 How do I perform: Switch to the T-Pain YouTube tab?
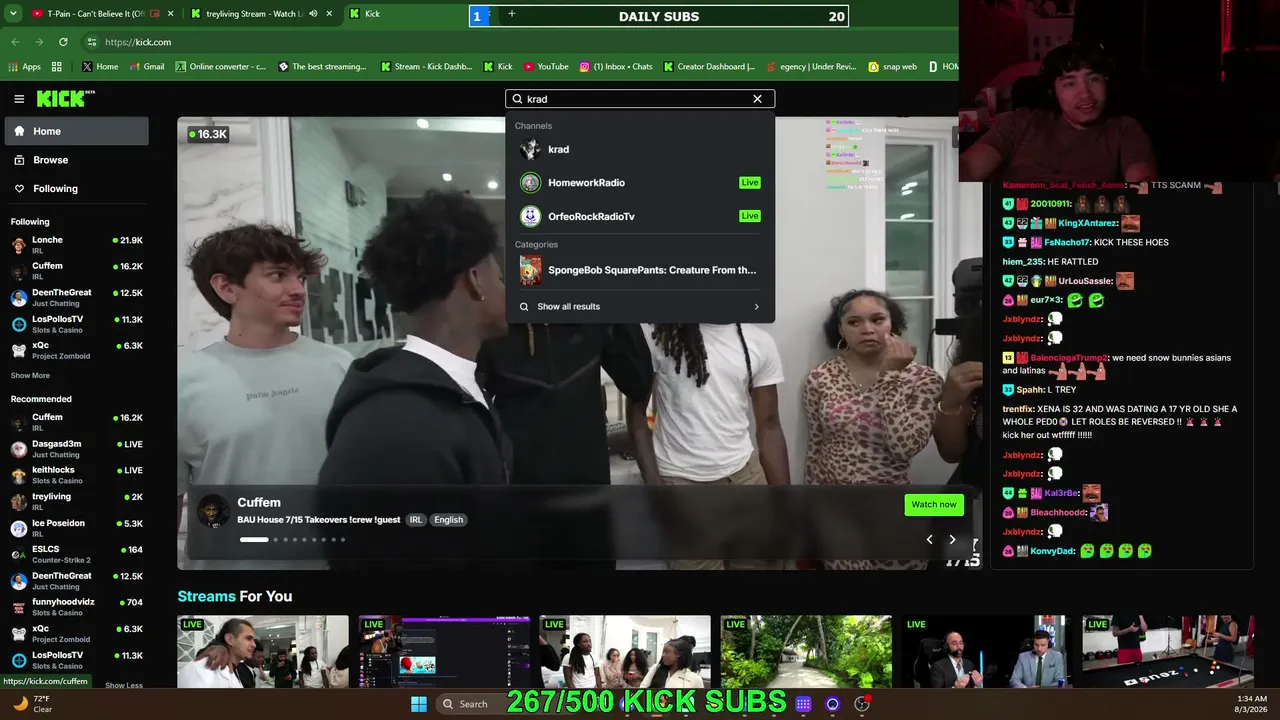(x=97, y=14)
